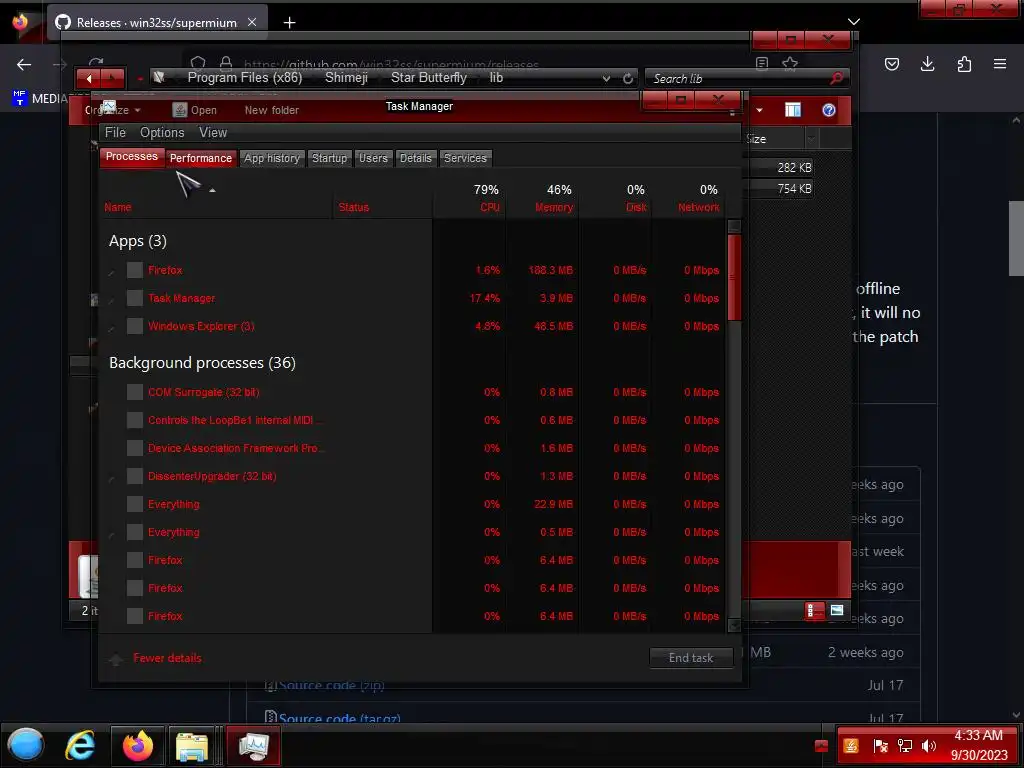
Task: Switch Explorer to details view icon
Action: coord(814,611)
